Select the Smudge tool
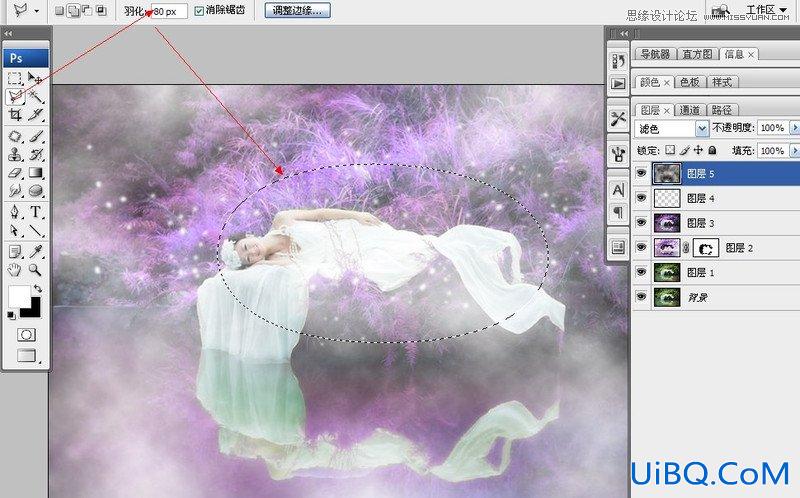The height and width of the screenshot is (498, 800). [15, 191]
